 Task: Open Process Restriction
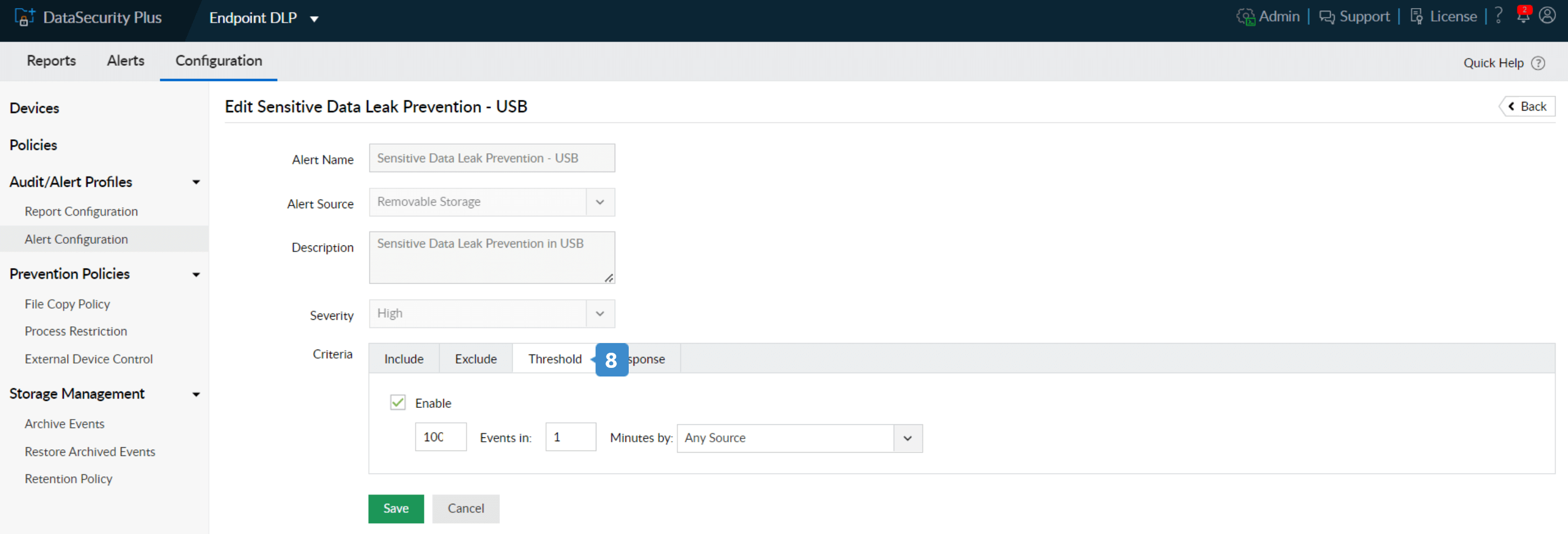tap(75, 331)
